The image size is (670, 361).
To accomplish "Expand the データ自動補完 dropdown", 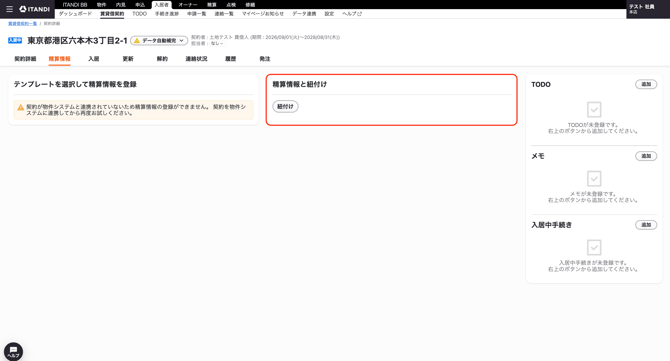I will coord(159,41).
